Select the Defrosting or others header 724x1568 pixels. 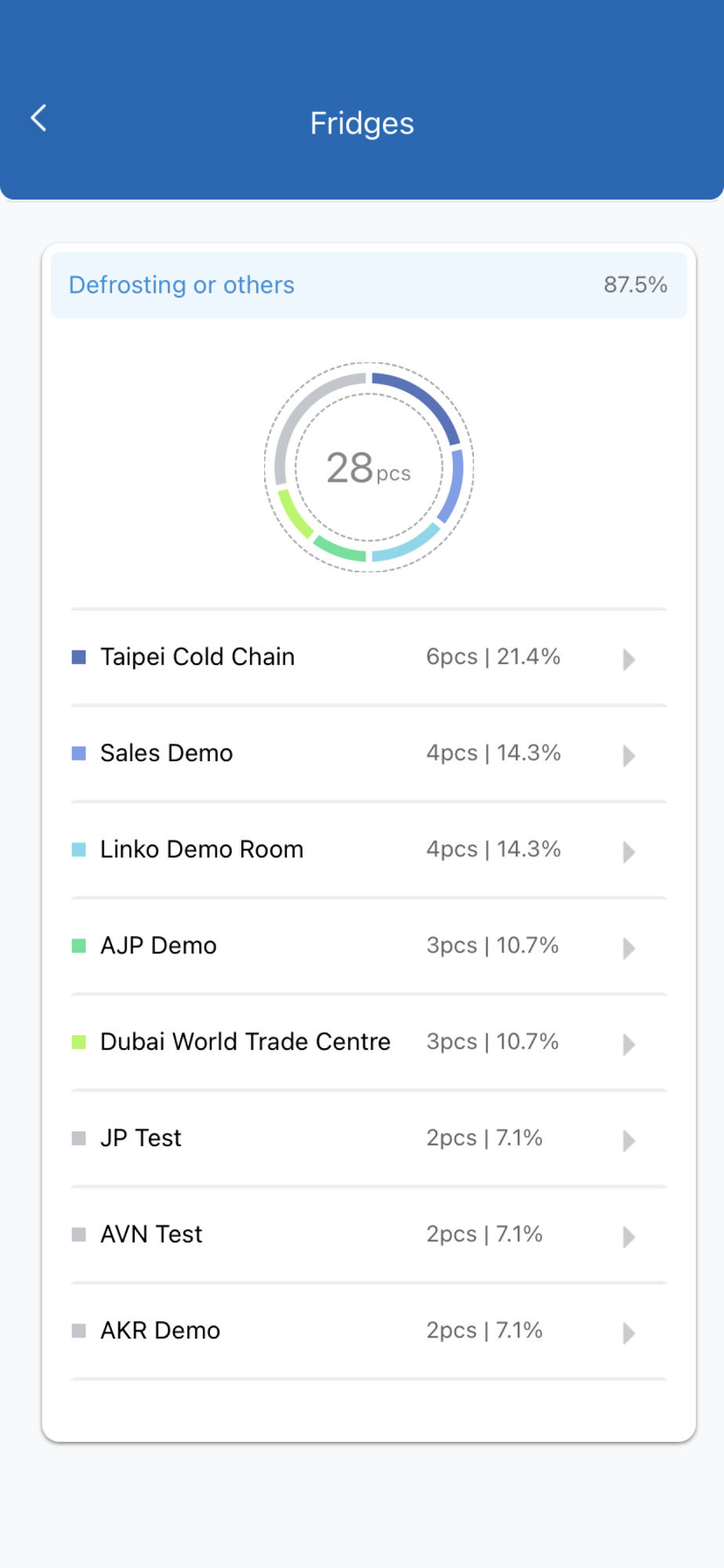click(182, 285)
